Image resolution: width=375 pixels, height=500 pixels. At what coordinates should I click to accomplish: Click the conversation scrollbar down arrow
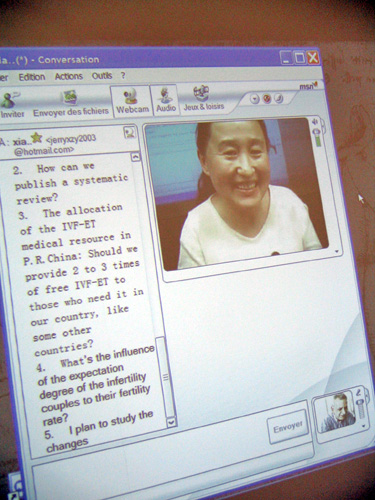(x=171, y=422)
